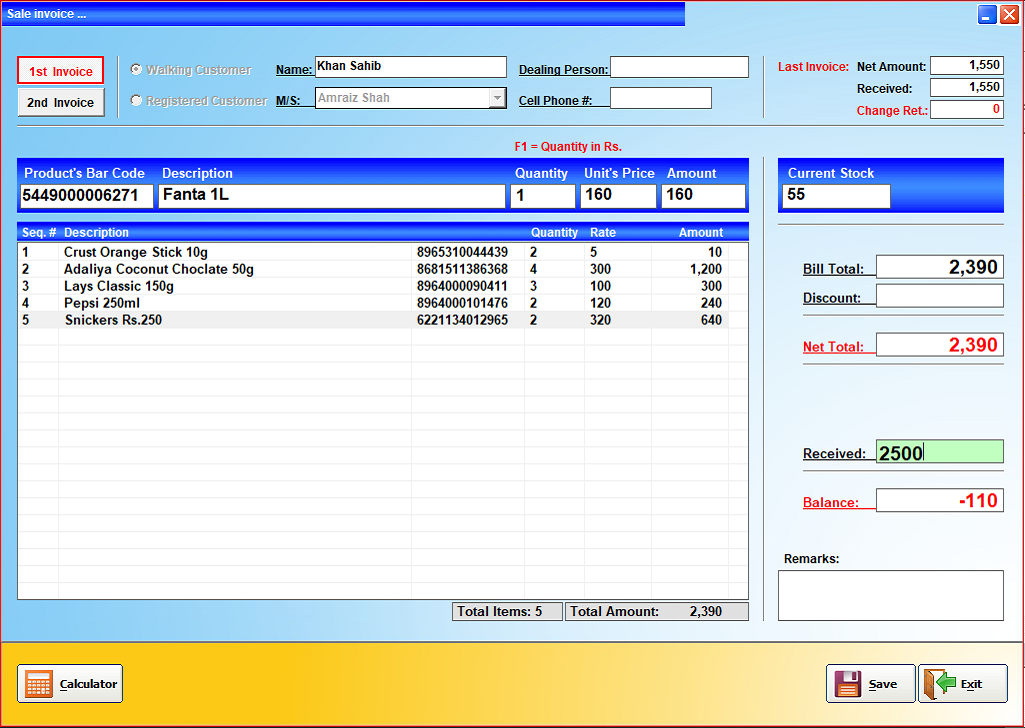Click the Total Amount 2,390 status box
The height and width of the screenshot is (728, 1025).
pyautogui.click(x=656, y=612)
